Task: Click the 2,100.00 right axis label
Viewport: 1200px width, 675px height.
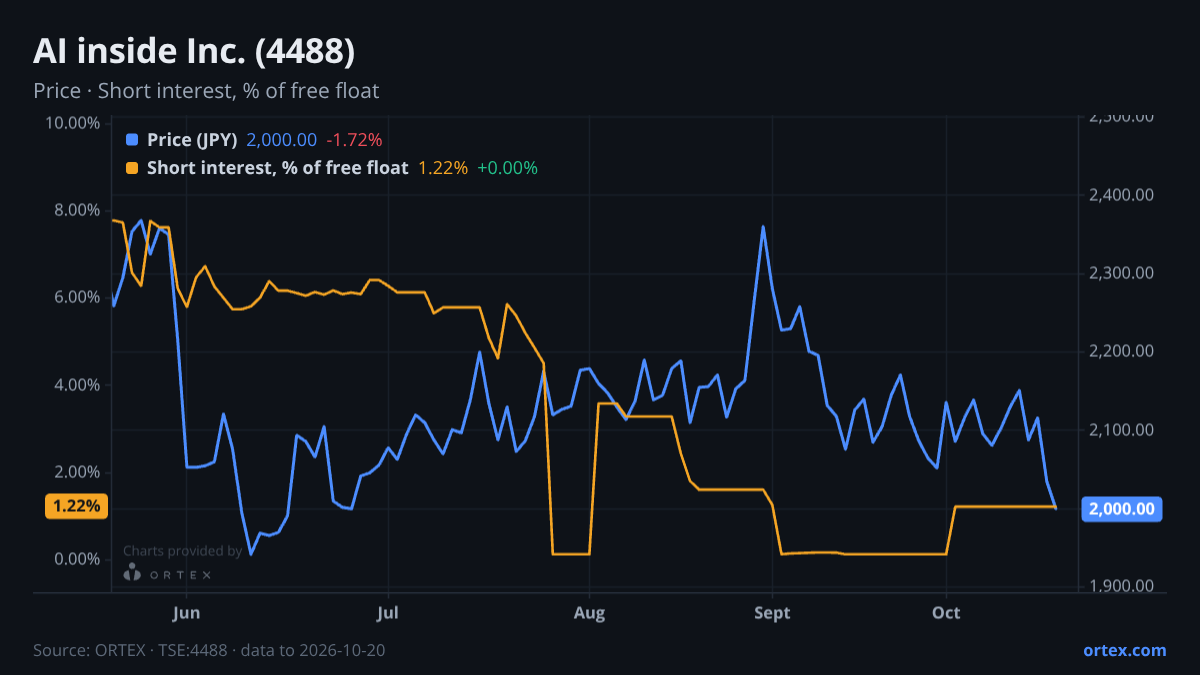Action: (x=1121, y=430)
